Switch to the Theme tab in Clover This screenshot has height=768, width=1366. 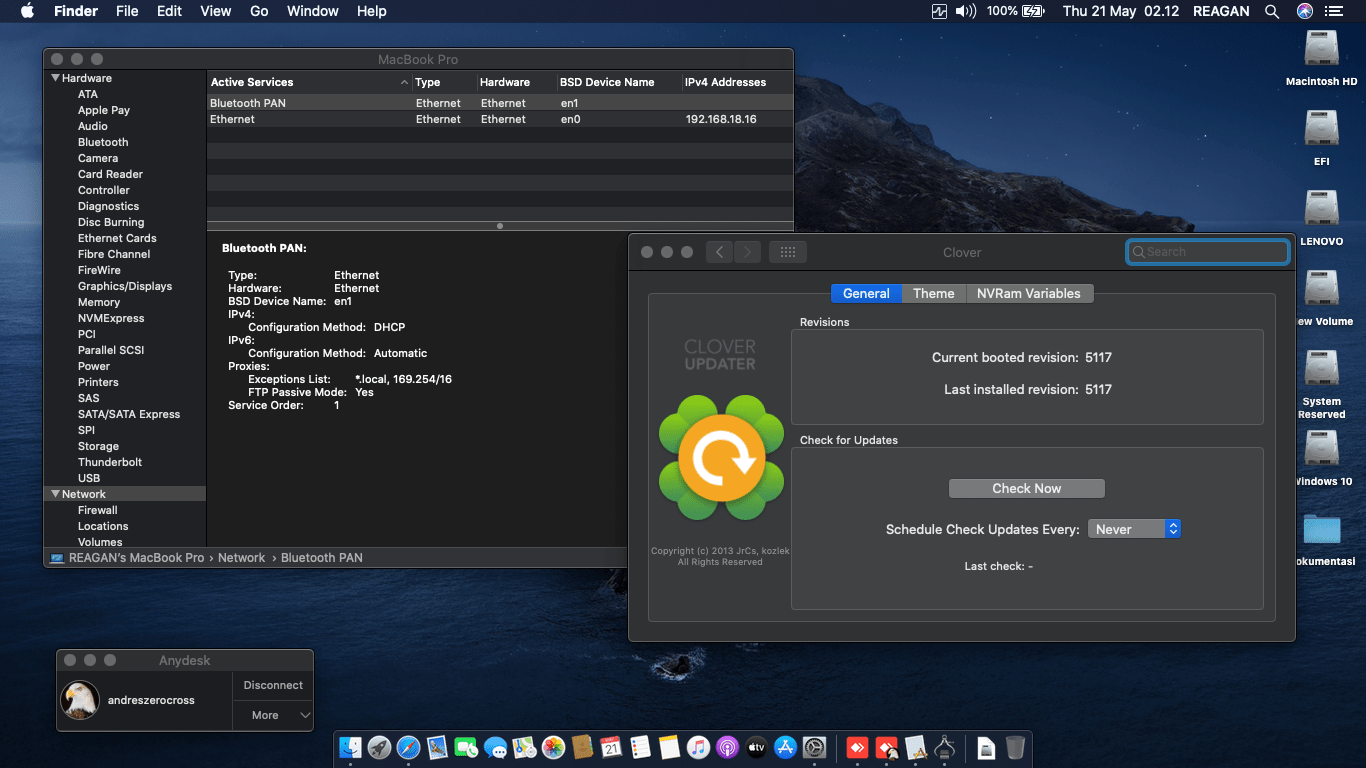pos(934,293)
